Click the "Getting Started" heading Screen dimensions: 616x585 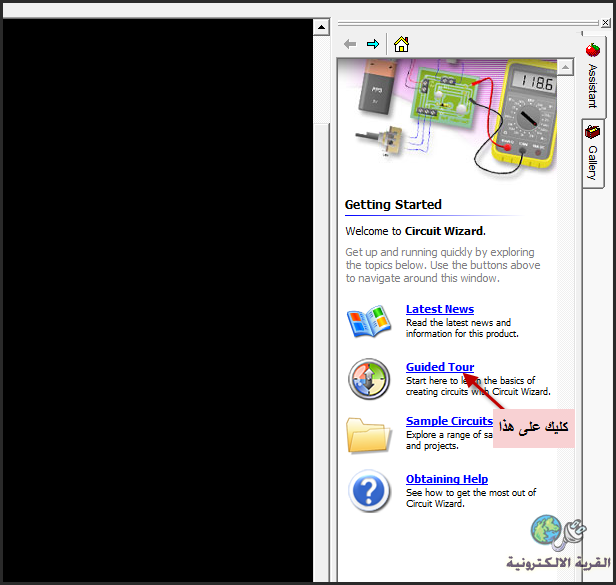pyautogui.click(x=393, y=205)
